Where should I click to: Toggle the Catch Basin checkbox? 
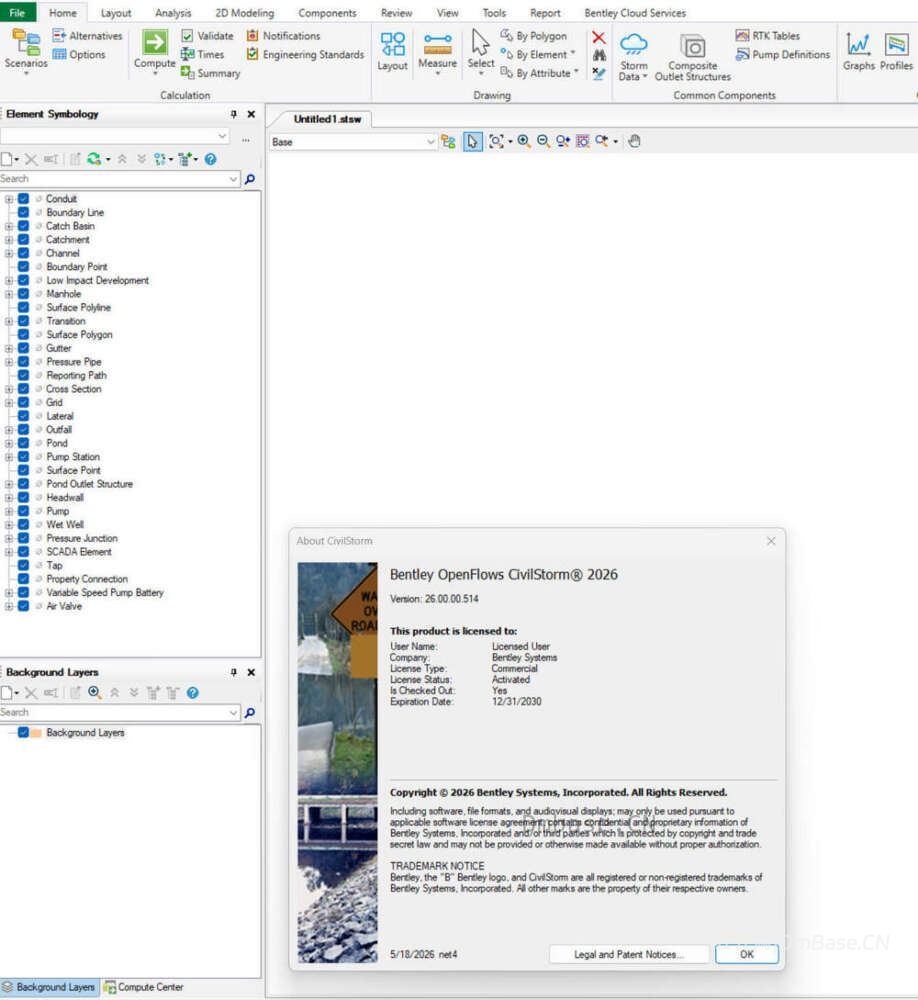pos(24,226)
